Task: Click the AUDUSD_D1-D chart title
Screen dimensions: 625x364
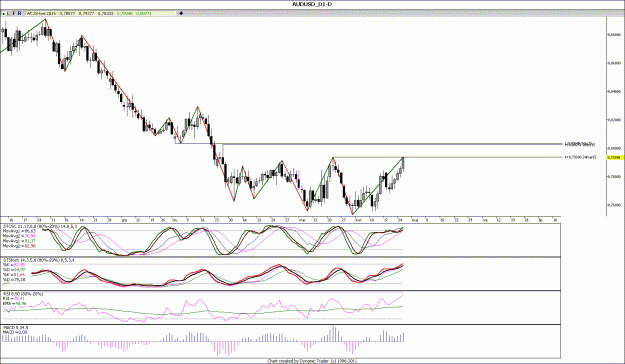Action: 312,4
